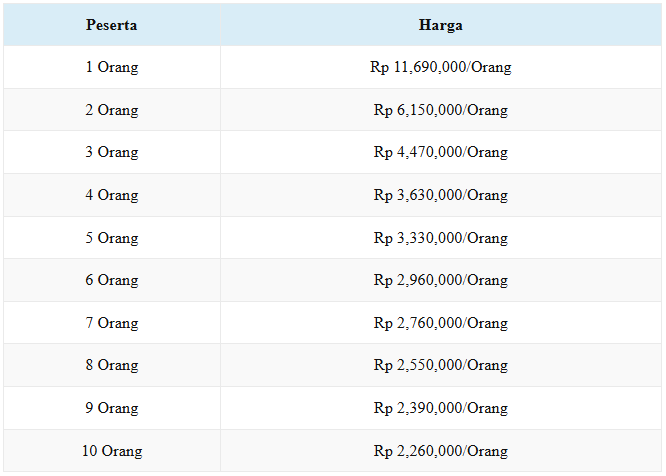This screenshot has height=476, width=666.
Task: Click the Peserta column header
Action: pyautogui.click(x=112, y=25)
